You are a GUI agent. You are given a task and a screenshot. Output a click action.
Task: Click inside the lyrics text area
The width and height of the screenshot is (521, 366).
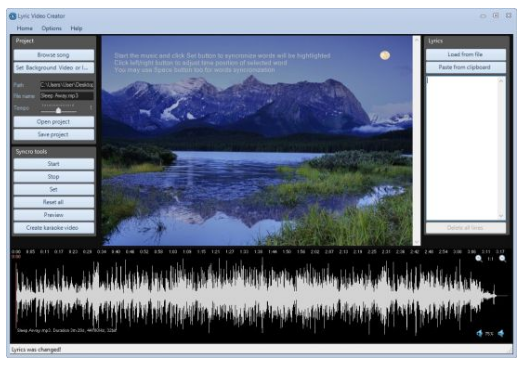[462, 148]
